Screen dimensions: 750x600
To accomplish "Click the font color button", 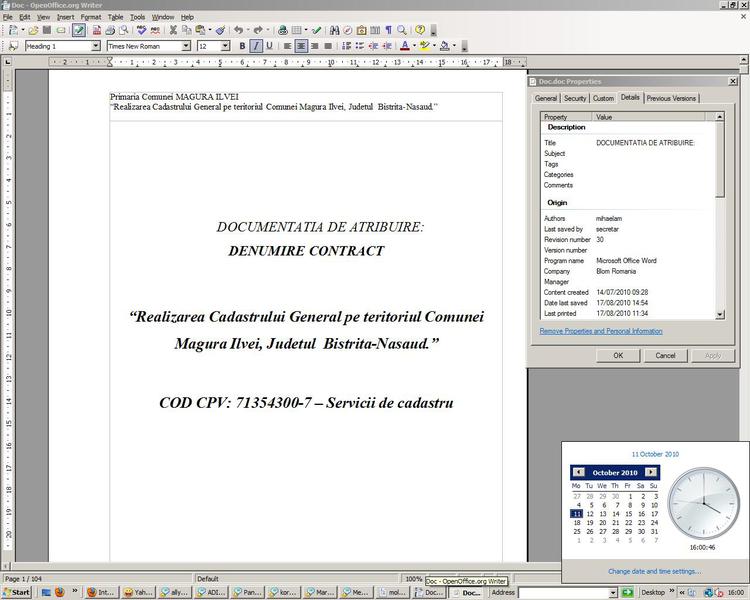I will (404, 46).
